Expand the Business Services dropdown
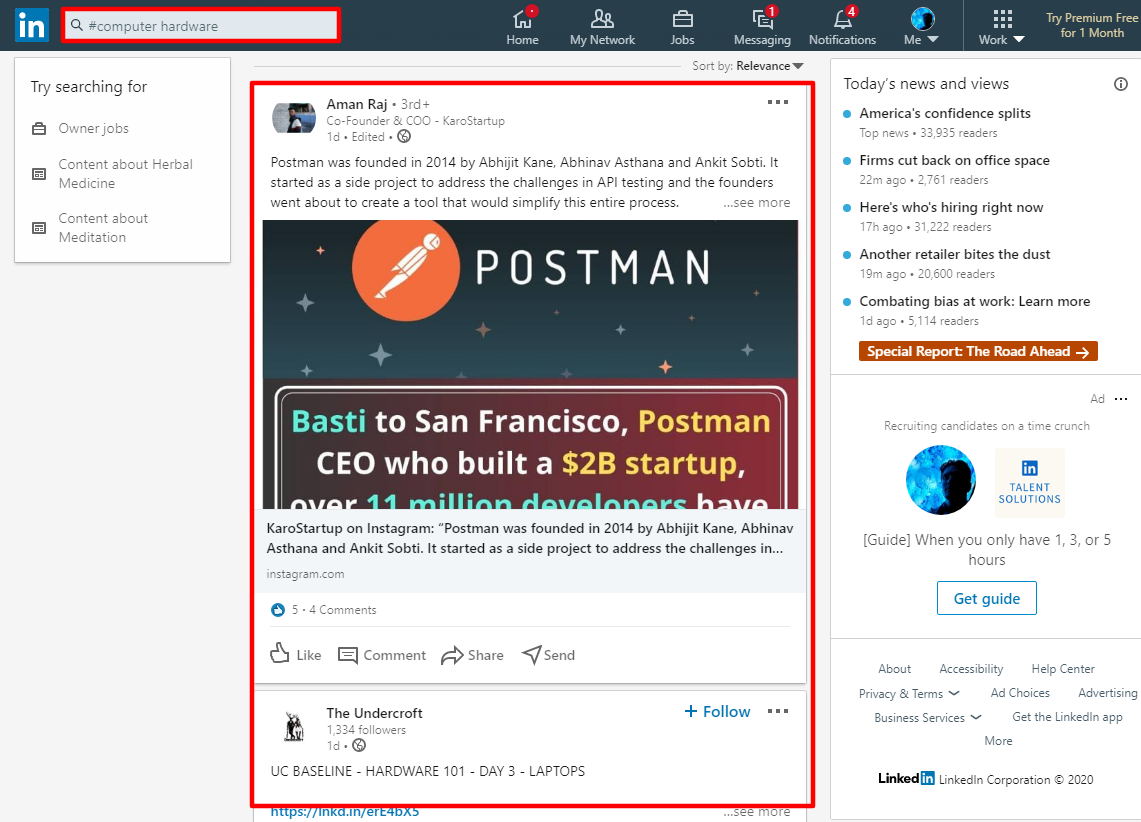 pyautogui.click(x=928, y=717)
